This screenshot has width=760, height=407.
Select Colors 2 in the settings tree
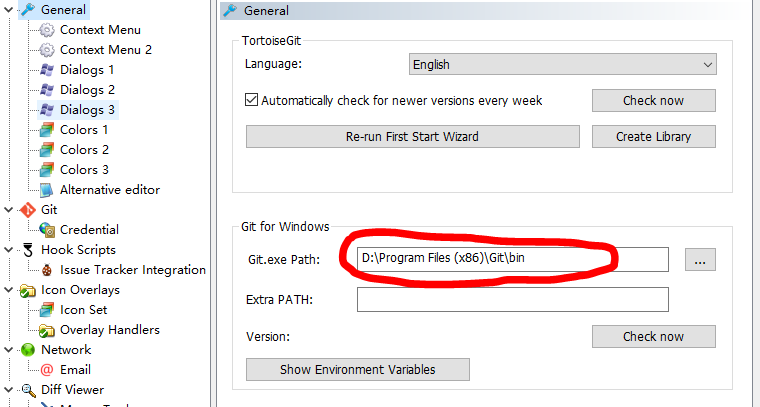[x=84, y=150]
